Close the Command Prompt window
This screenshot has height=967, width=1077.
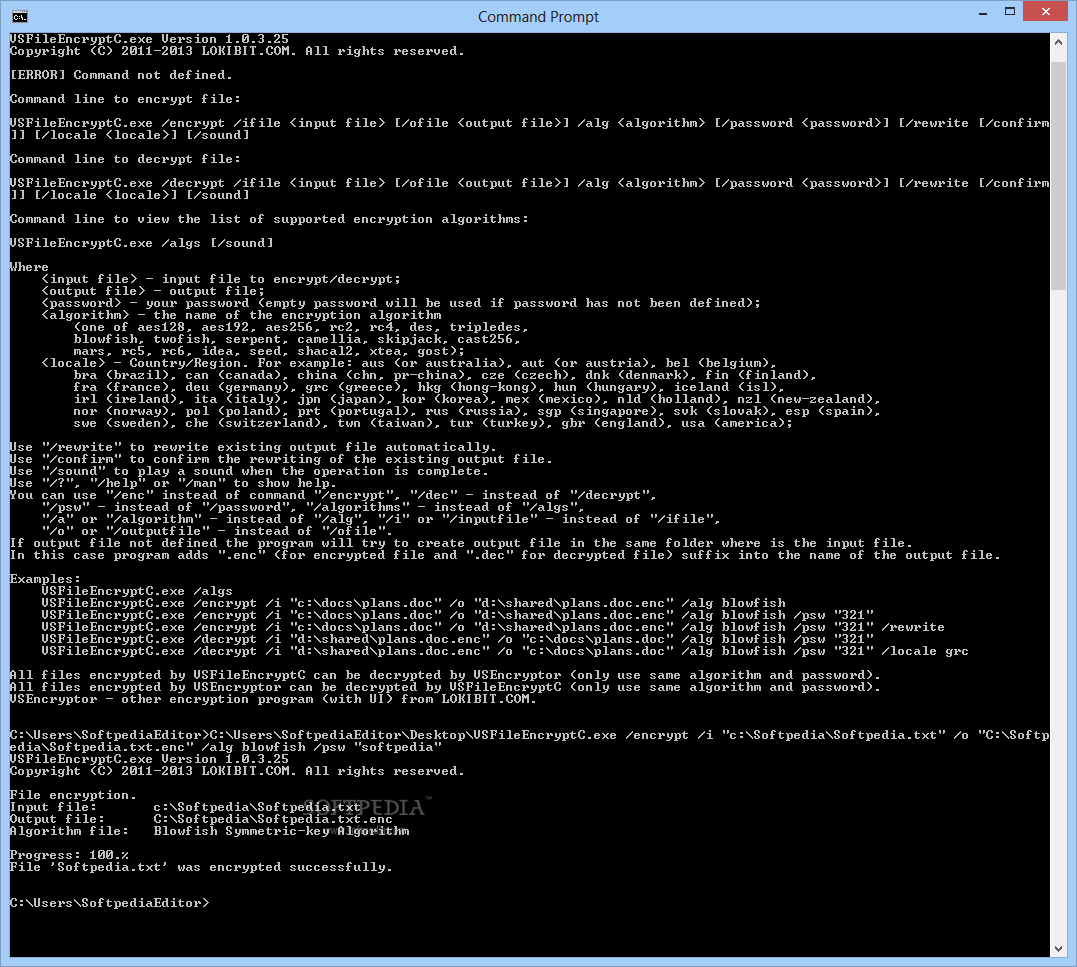1045,12
